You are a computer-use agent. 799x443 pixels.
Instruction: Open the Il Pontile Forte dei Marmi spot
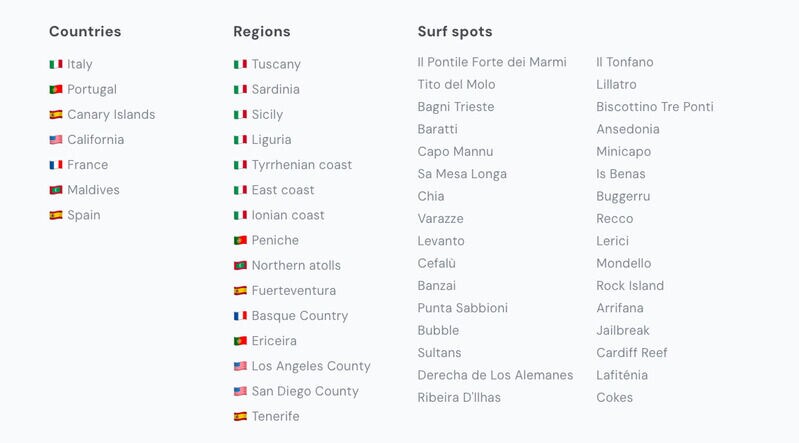pyautogui.click(x=492, y=62)
